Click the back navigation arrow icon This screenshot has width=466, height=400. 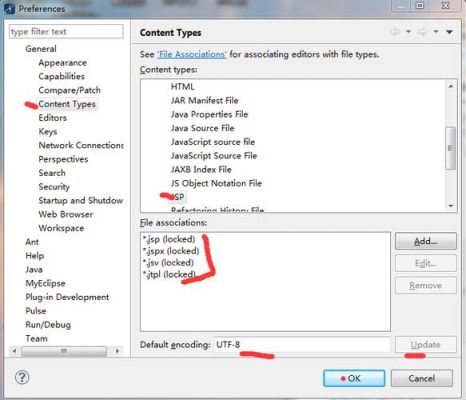[395, 32]
